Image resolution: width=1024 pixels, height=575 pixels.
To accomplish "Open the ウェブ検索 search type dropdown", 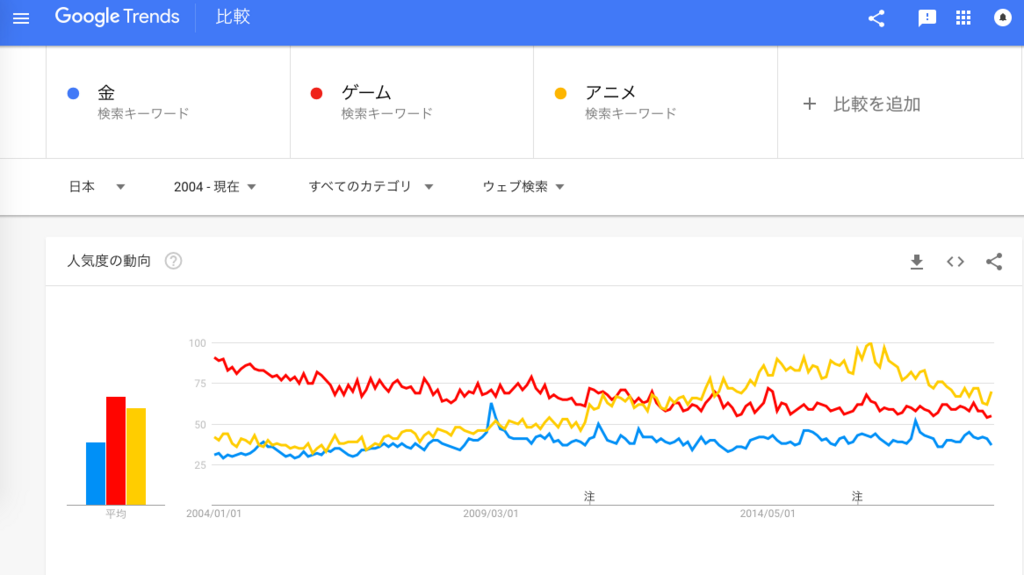I will (524, 187).
